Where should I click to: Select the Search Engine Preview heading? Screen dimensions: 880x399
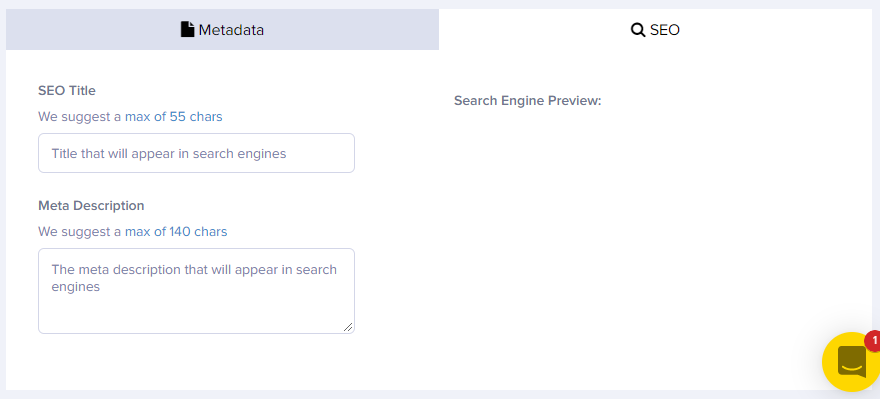(528, 100)
